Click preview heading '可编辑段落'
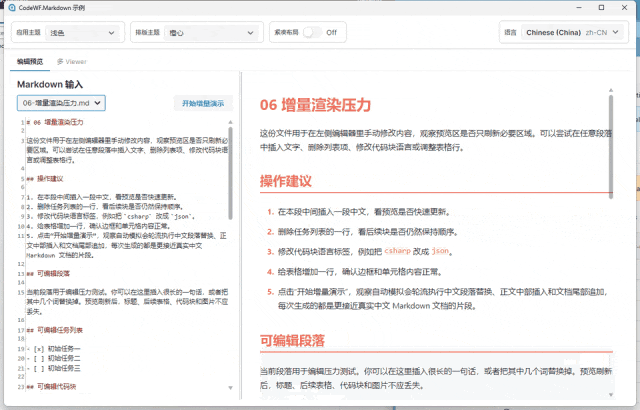Screen dimensions: 640x410 292,340
